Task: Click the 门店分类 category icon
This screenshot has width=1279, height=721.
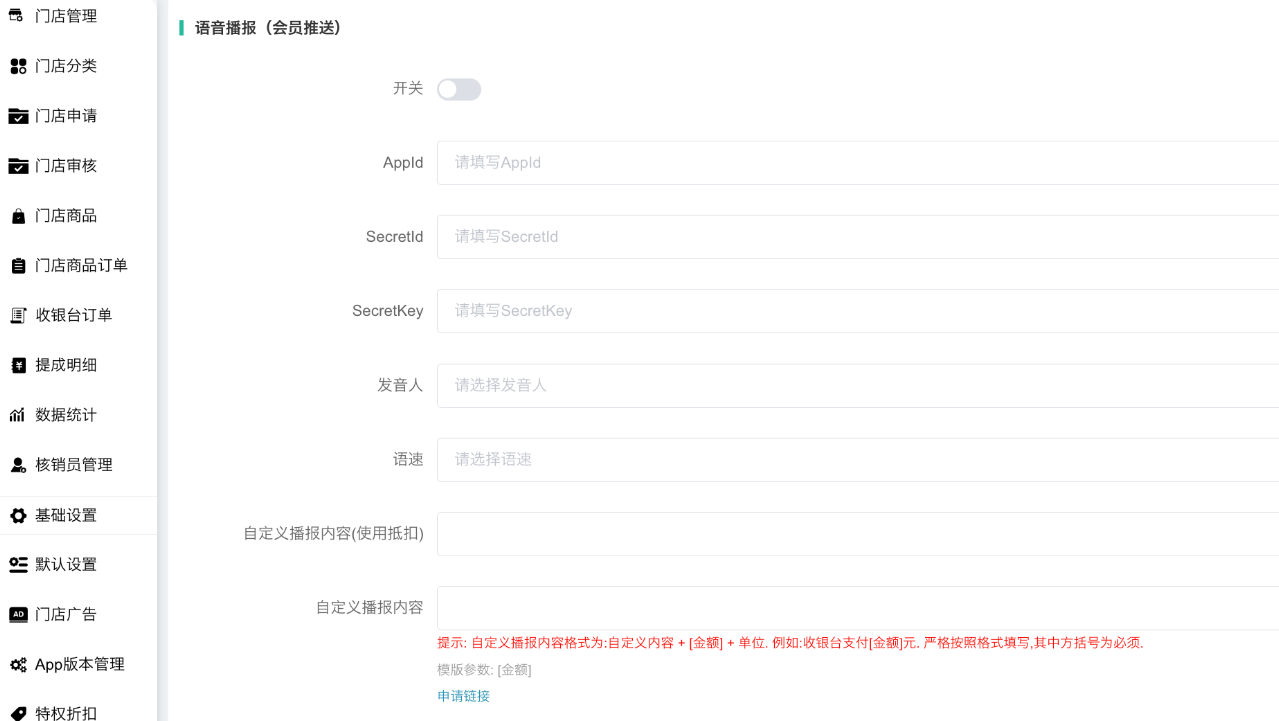Action: point(17,66)
